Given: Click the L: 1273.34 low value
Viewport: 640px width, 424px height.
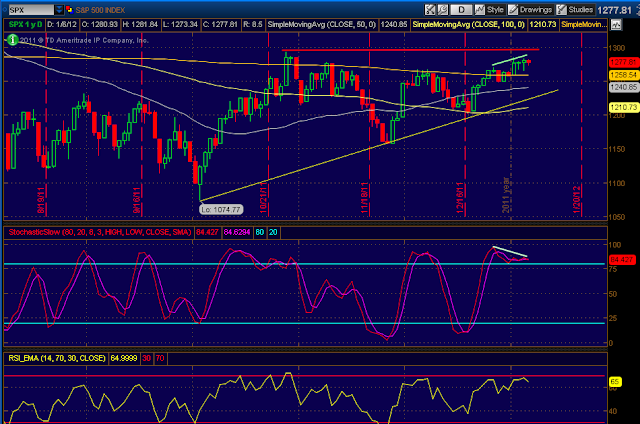Looking at the screenshot, I should coord(180,24).
